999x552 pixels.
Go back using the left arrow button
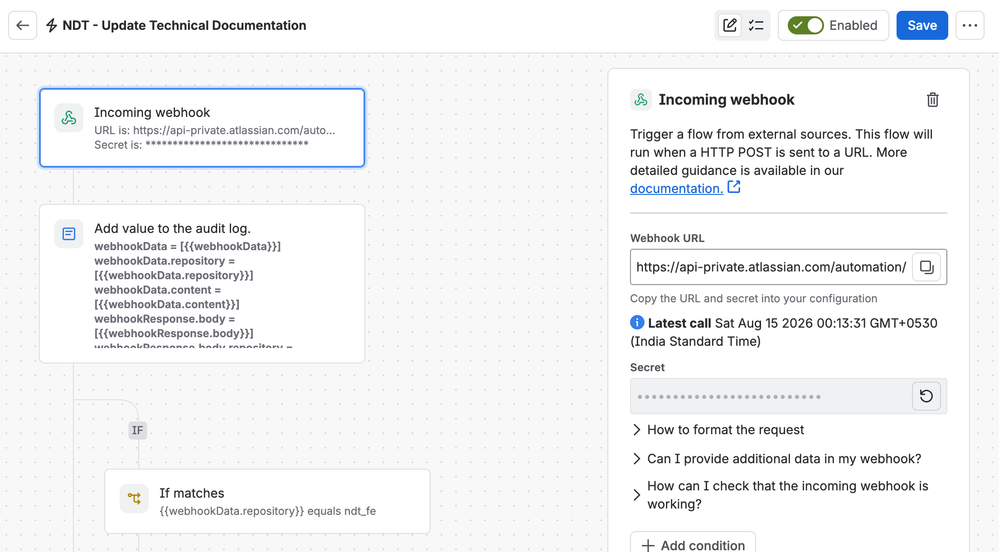(x=22, y=25)
